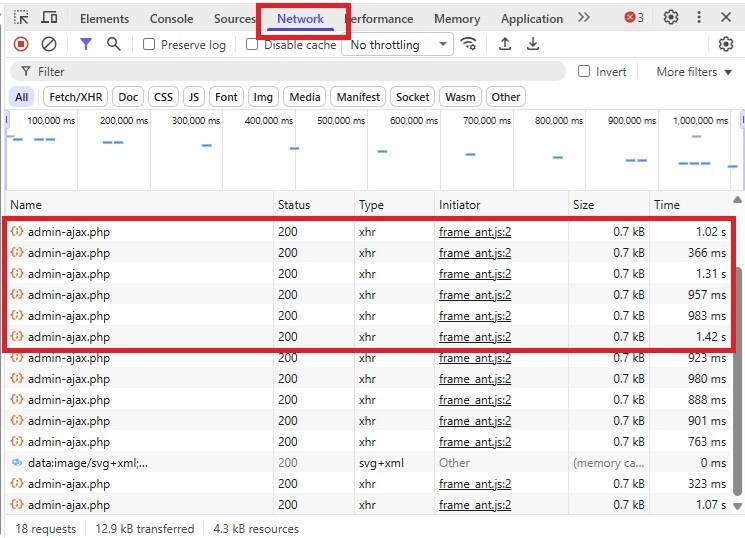Open the Application tab
The height and width of the screenshot is (538, 745).
pyautogui.click(x=532, y=19)
